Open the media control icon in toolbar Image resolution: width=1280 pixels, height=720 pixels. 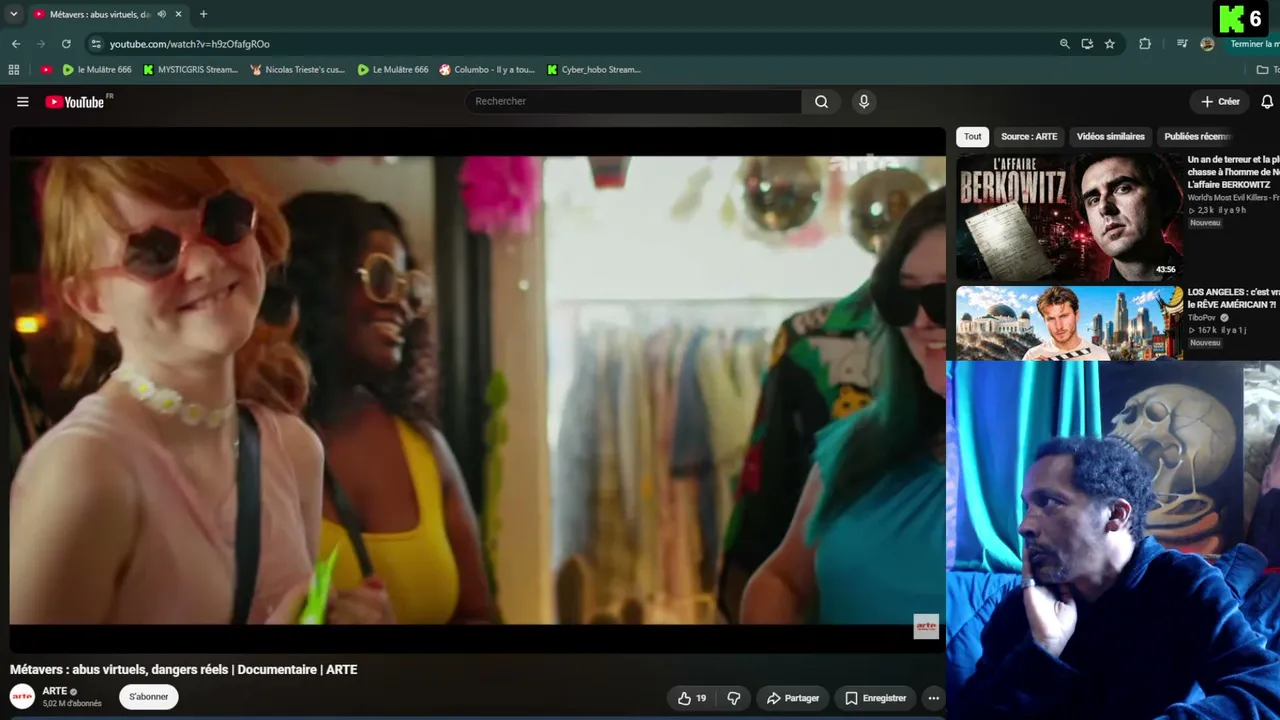click(x=1182, y=44)
